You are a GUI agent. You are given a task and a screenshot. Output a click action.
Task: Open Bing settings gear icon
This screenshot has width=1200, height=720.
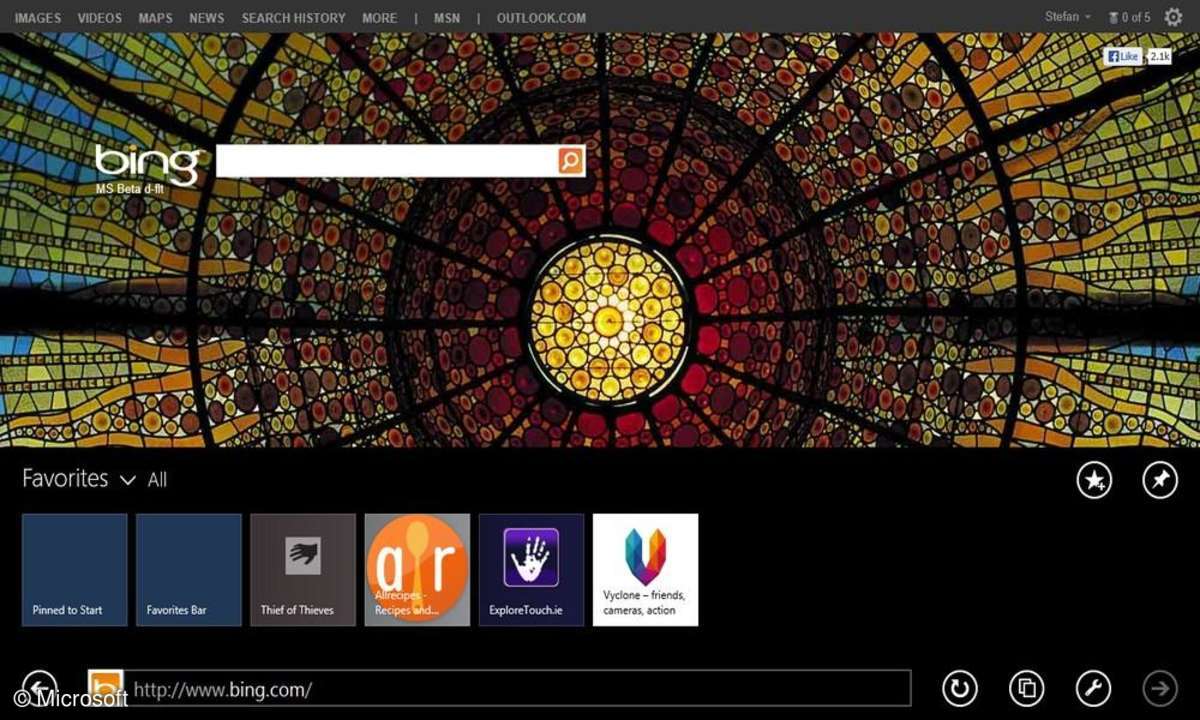point(1173,17)
